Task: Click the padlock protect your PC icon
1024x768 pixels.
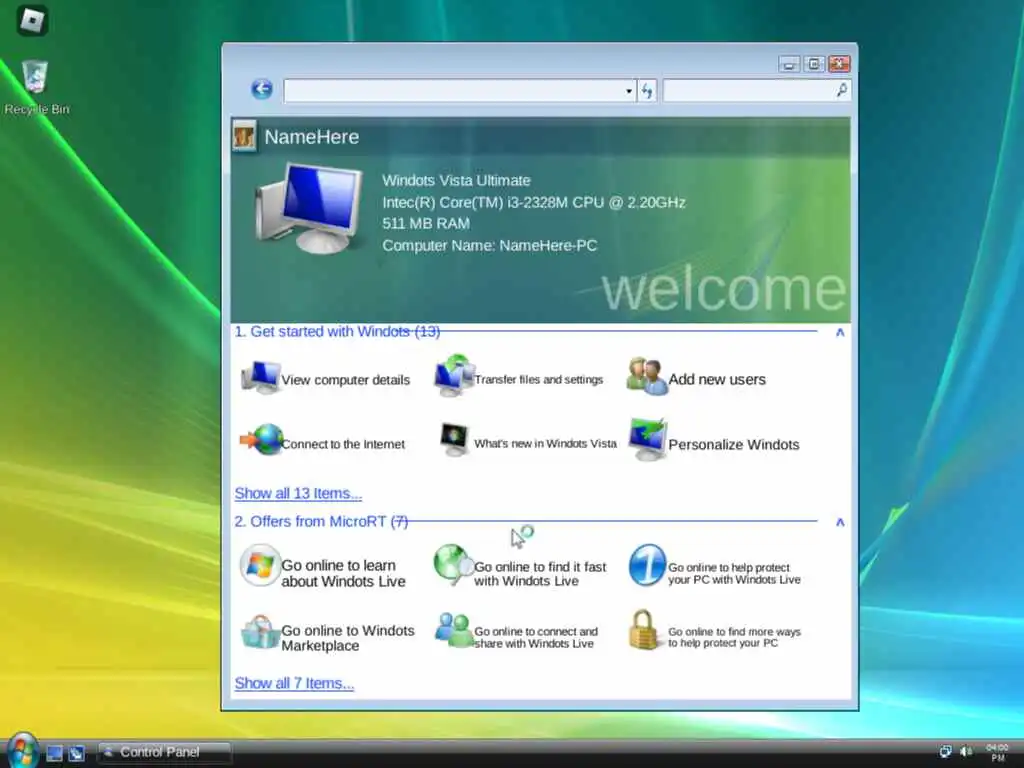Action: tap(643, 630)
